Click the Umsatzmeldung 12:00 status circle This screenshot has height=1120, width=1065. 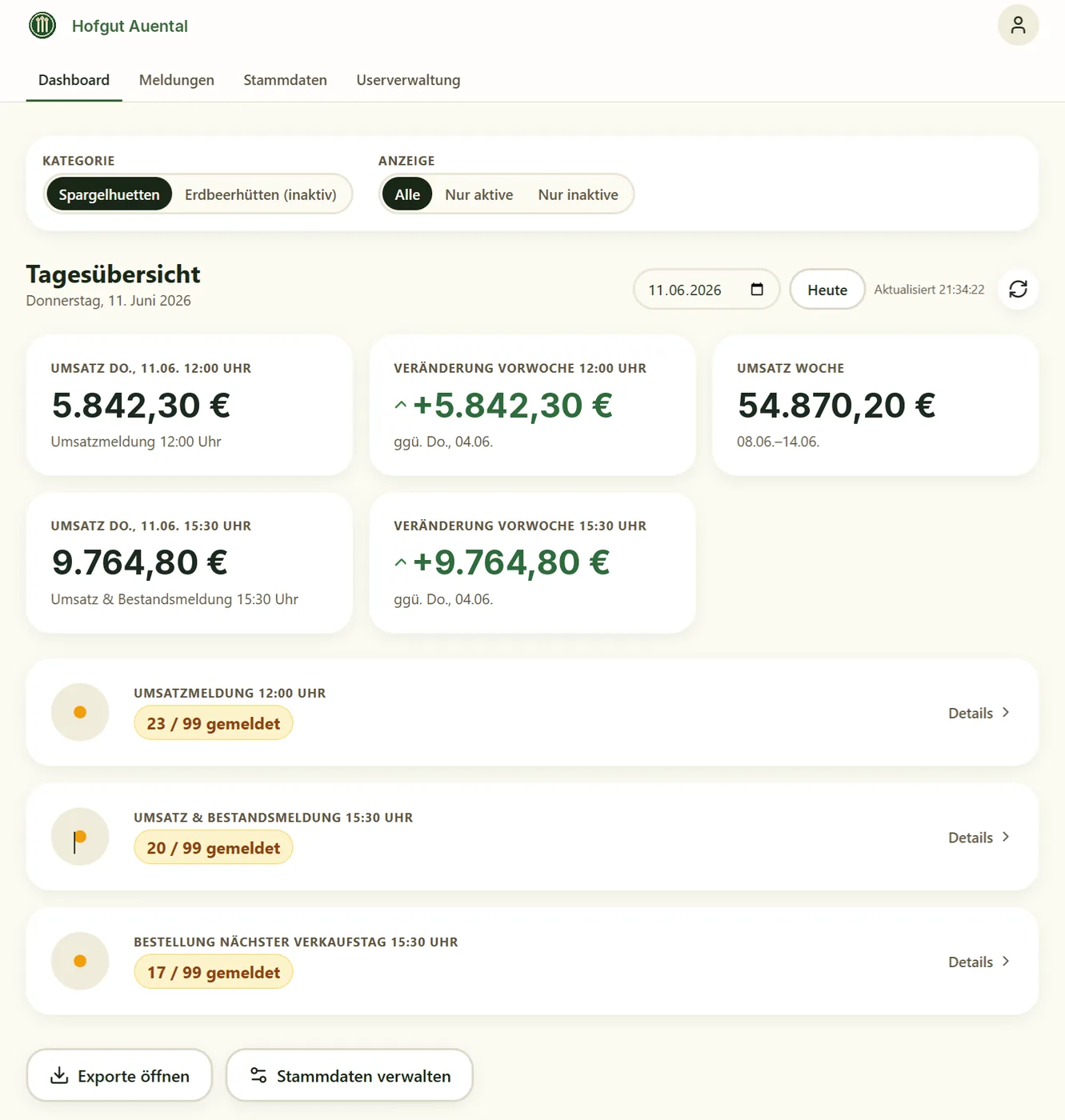[80, 712]
